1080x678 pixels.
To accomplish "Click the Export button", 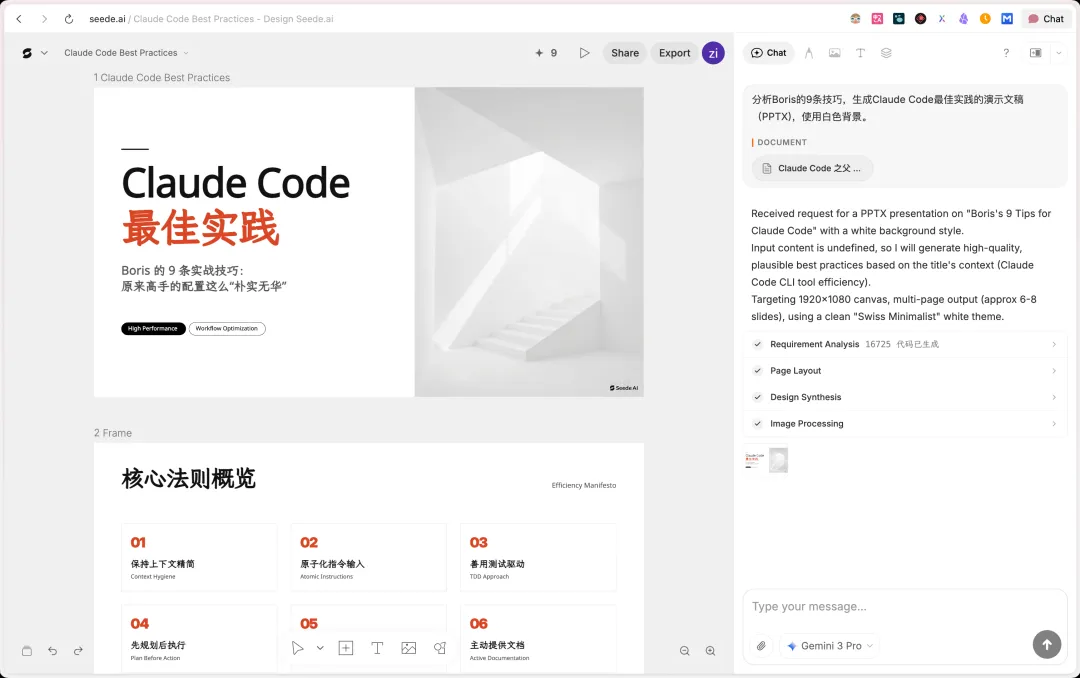I will click(x=674, y=53).
